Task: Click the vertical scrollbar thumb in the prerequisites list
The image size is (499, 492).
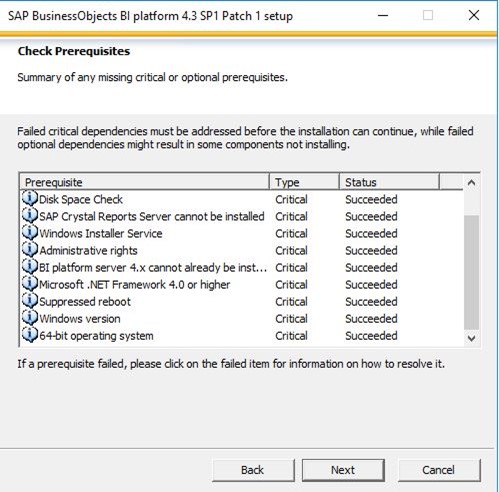Action: (x=471, y=272)
